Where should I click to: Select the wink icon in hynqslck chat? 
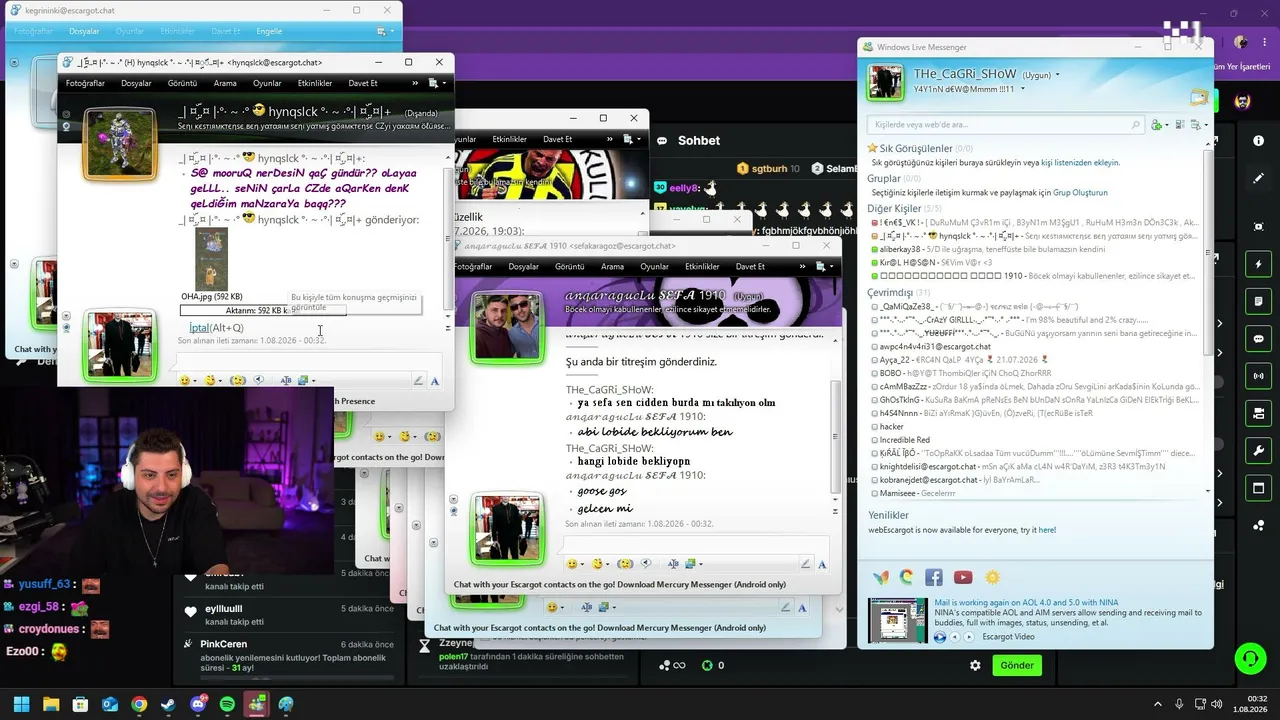click(x=210, y=380)
